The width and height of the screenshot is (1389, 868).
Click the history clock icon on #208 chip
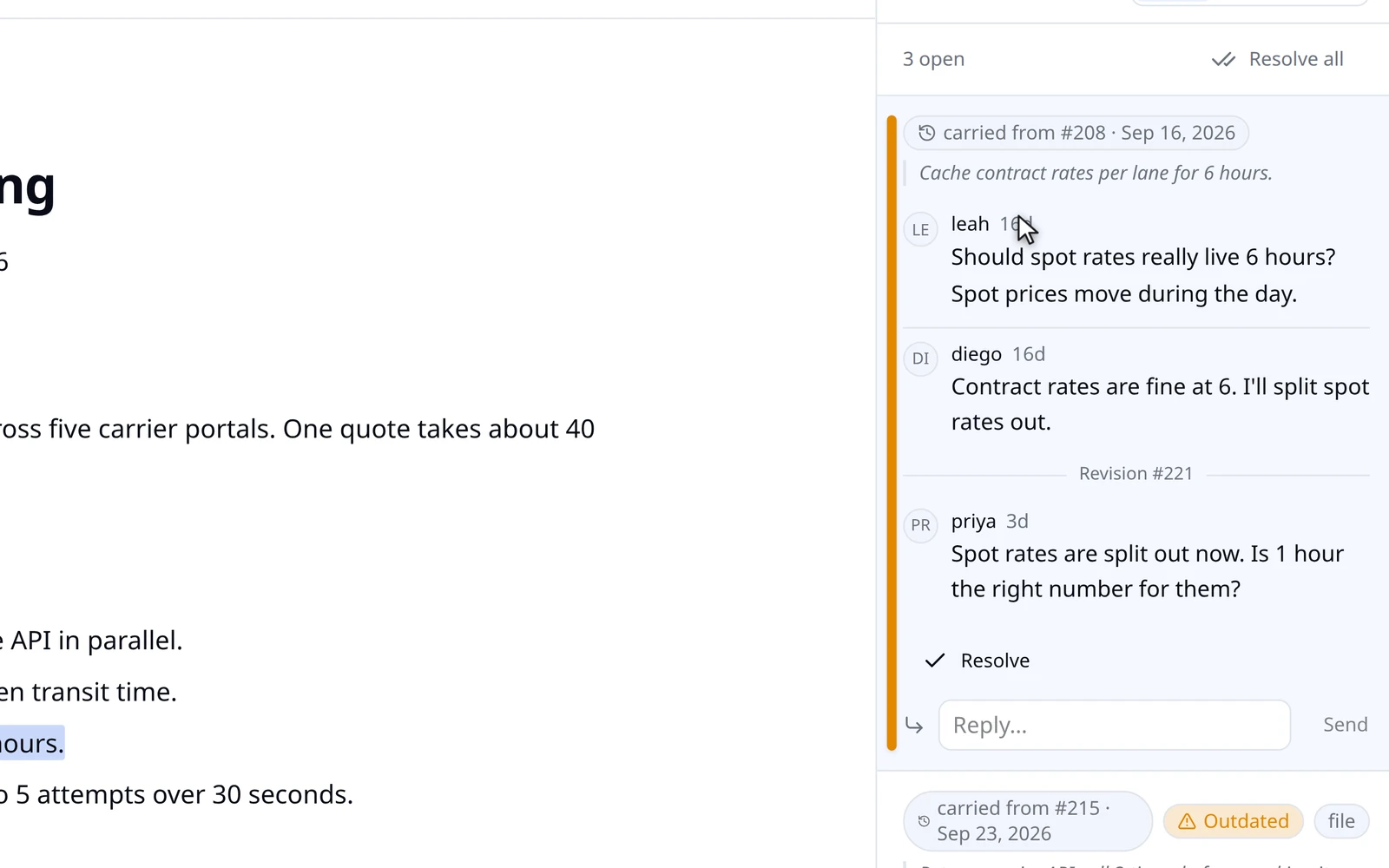pos(927,133)
